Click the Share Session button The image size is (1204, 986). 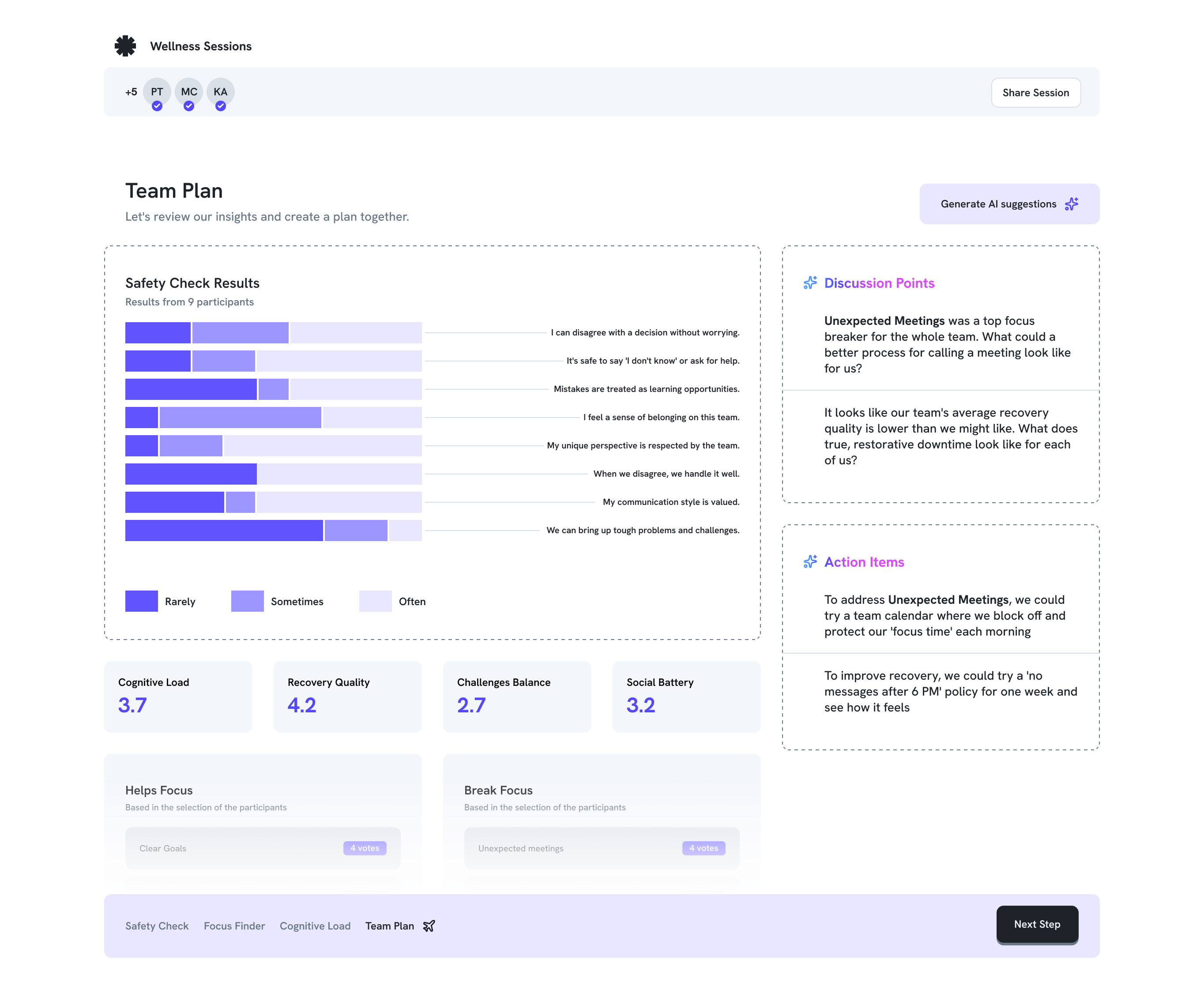coord(1035,93)
